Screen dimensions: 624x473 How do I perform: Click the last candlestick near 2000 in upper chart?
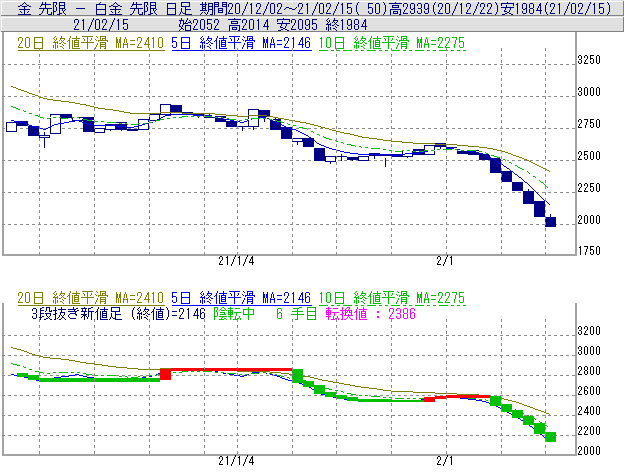click(550, 221)
